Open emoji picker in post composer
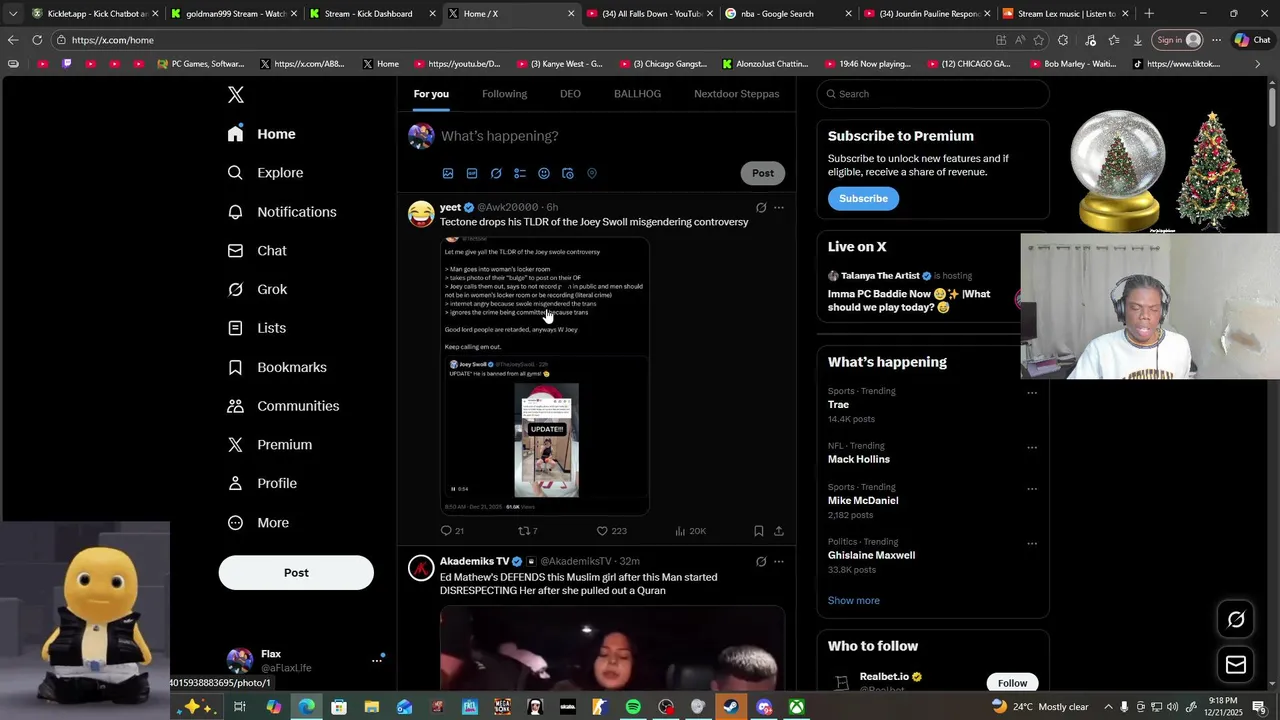Viewport: 1280px width, 720px height. pyautogui.click(x=544, y=174)
